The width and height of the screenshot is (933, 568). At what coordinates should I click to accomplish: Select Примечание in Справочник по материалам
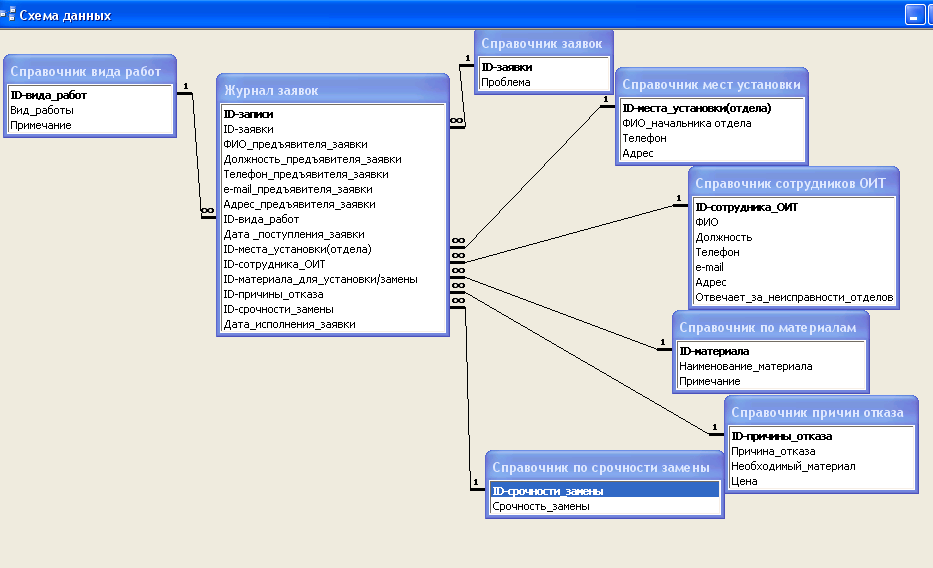click(x=771, y=381)
